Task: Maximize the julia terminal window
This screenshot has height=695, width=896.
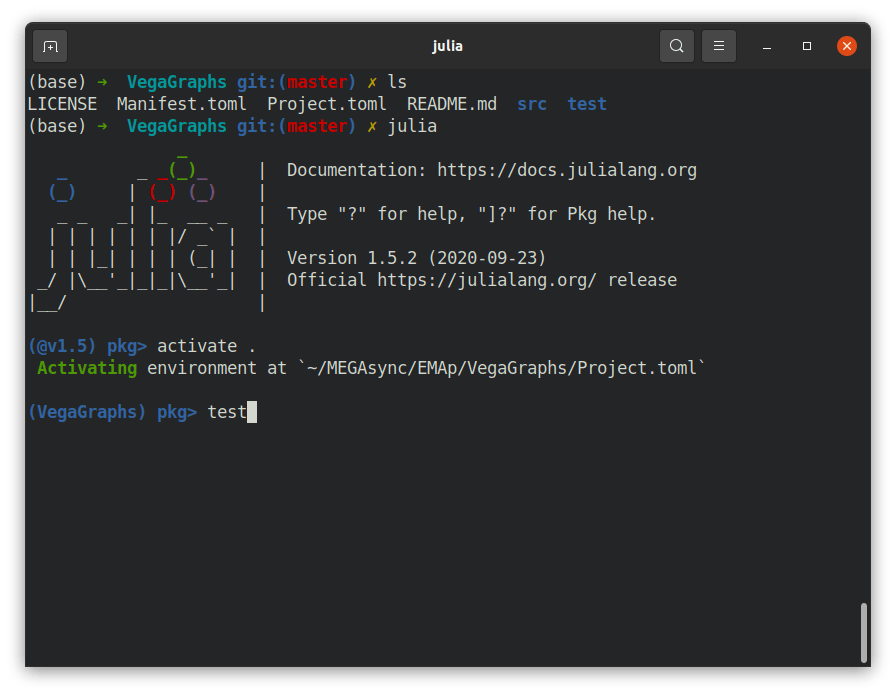Action: click(x=807, y=46)
